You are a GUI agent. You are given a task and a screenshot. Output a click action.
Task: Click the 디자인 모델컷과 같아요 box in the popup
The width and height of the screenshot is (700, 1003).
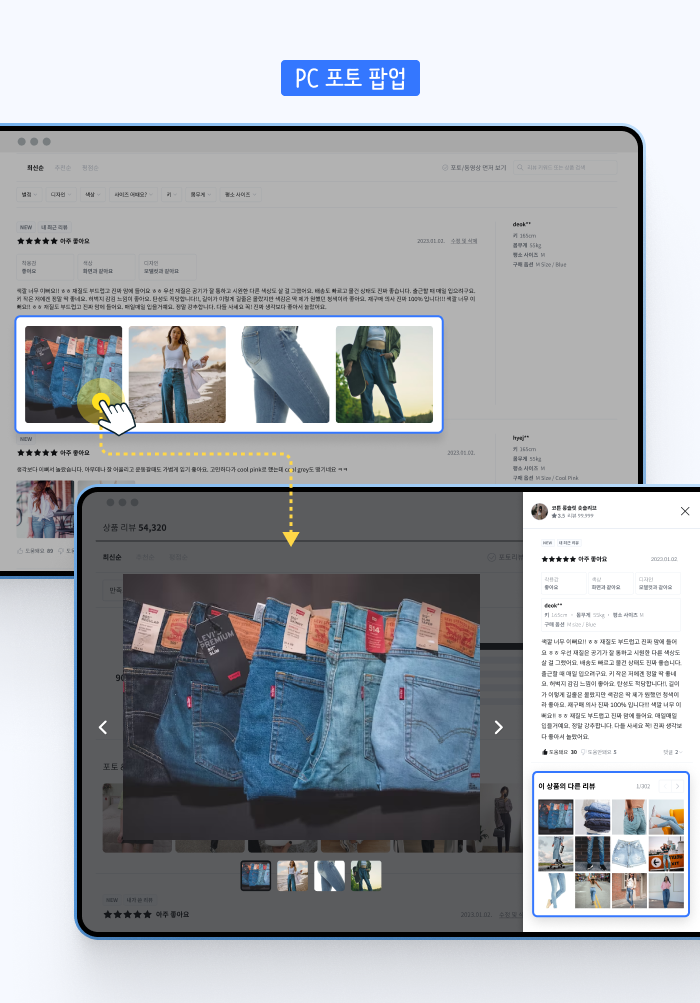coord(657,583)
